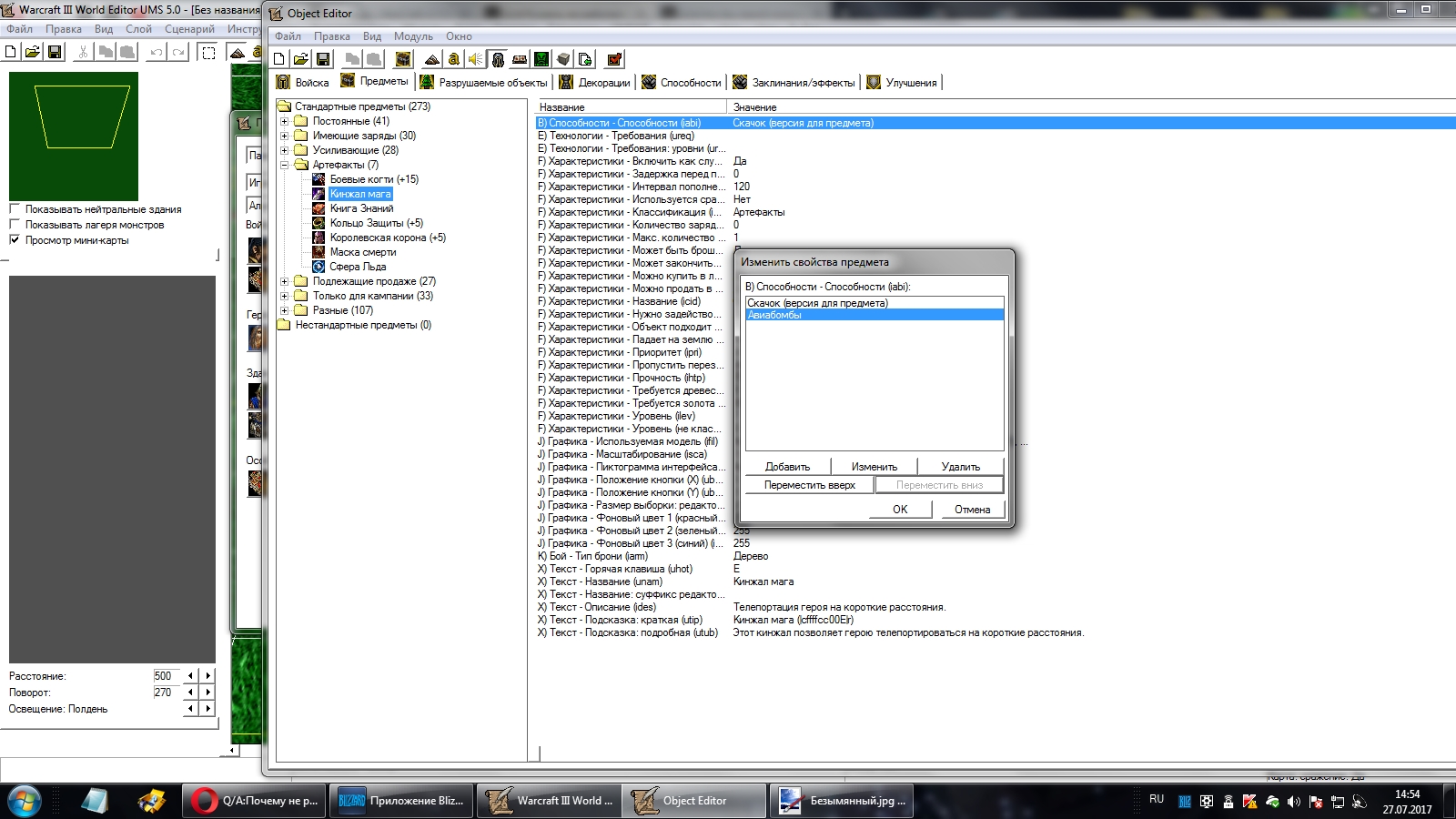Open Файл menu in Object Editor

click(288, 36)
